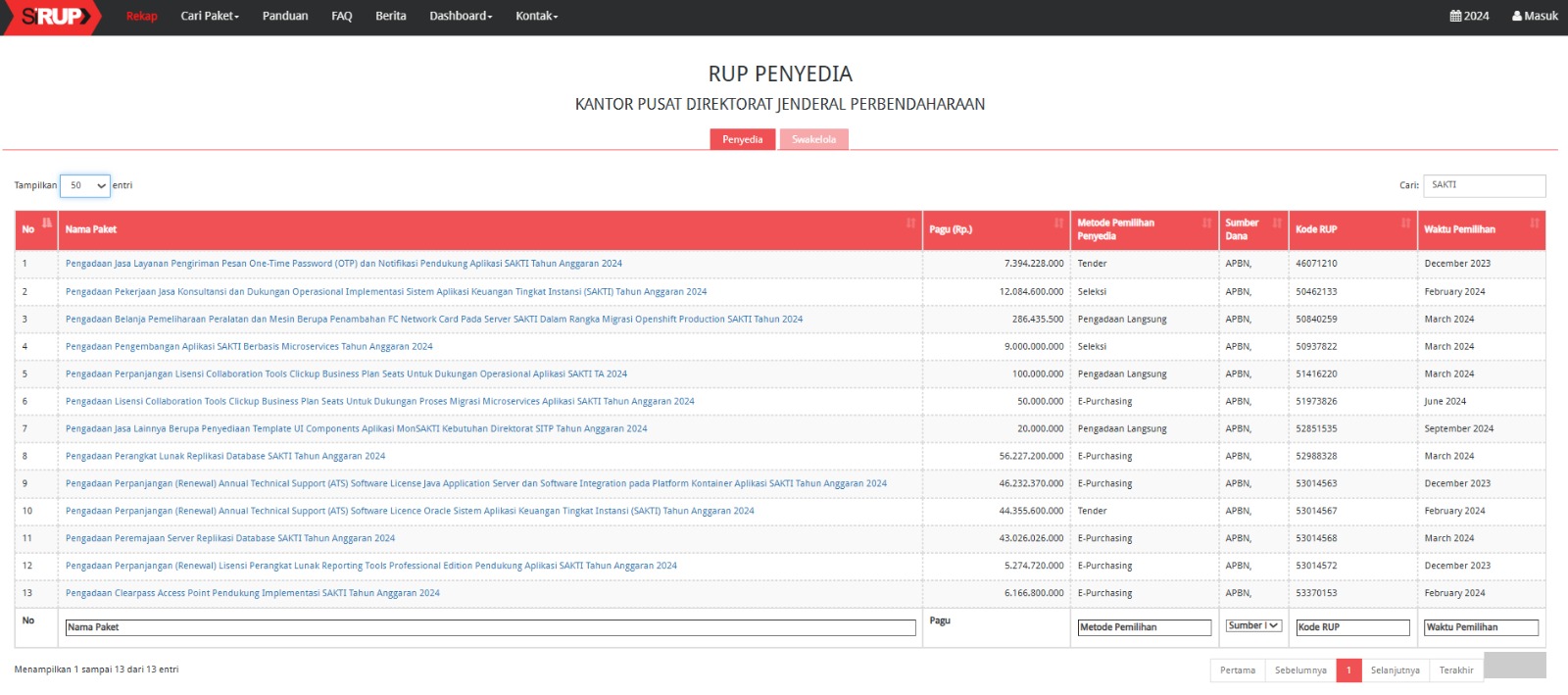Click Kode RUP 52851535
Viewport: 1568px width, 695px height.
point(1316,428)
